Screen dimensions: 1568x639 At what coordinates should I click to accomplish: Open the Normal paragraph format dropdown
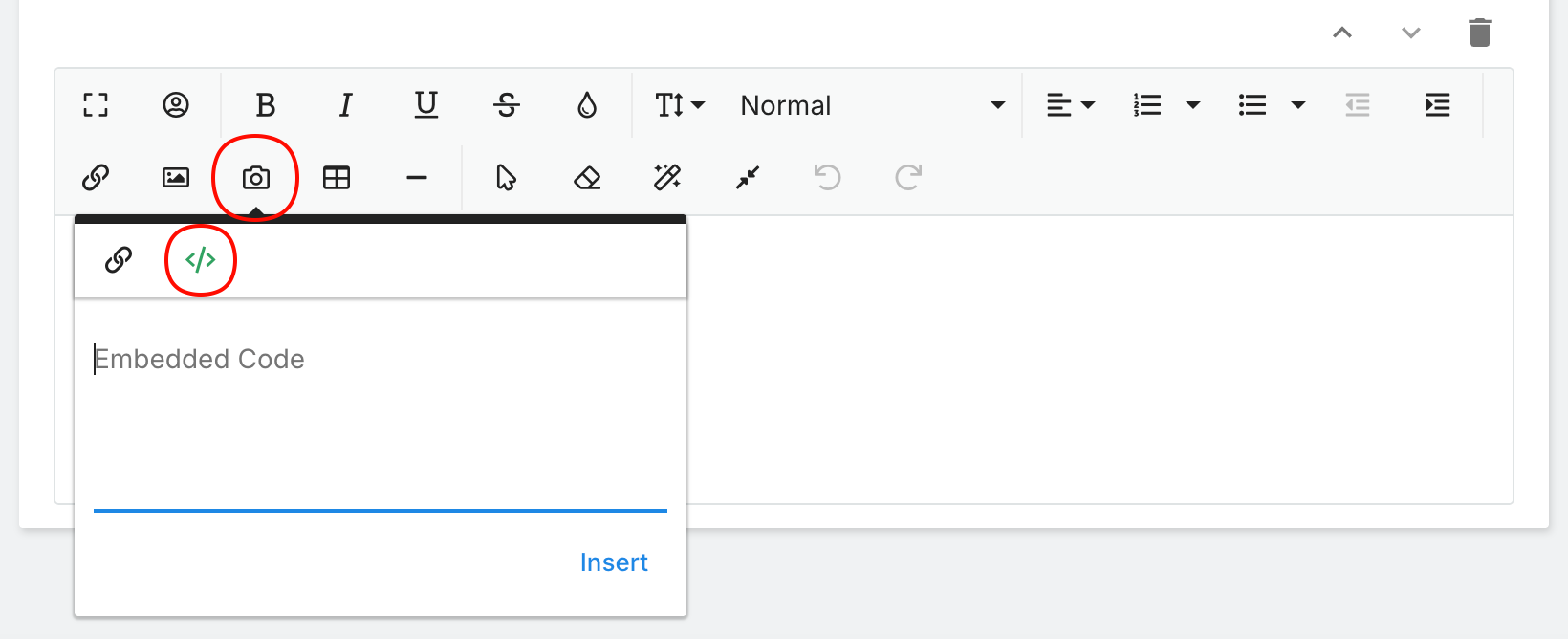[872, 105]
